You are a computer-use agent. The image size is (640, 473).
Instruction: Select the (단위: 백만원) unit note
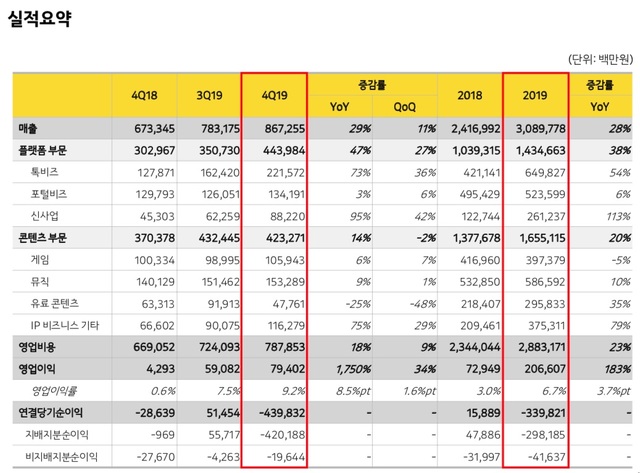[x=597, y=58]
